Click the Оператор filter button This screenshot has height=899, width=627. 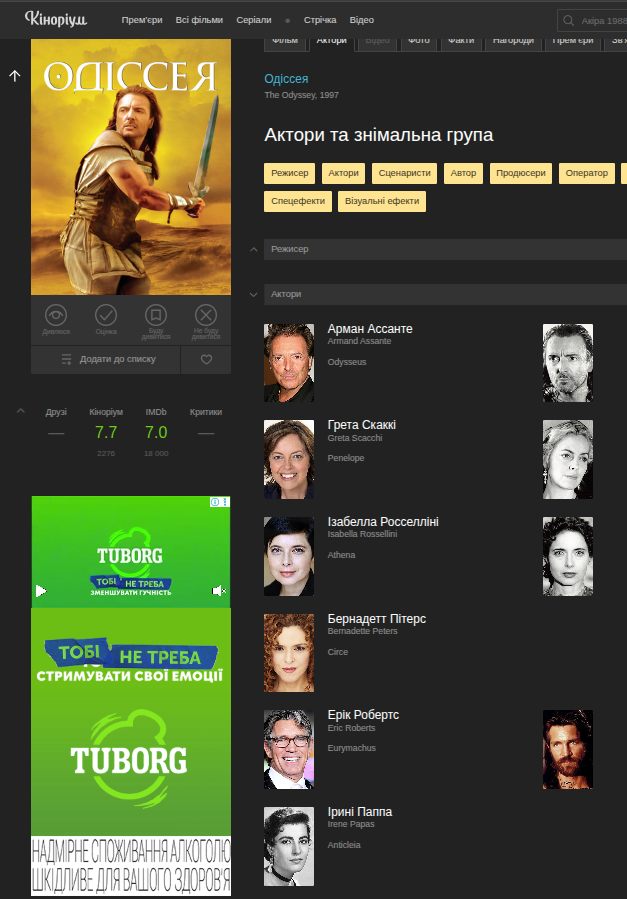(x=586, y=173)
